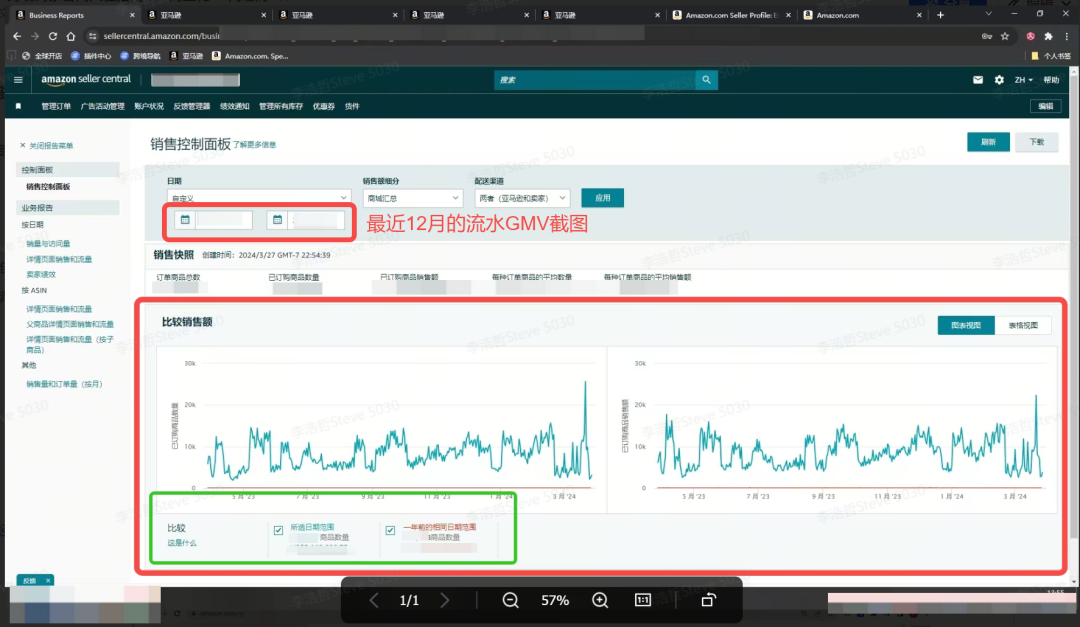Click the search magnifier button

[x=707, y=80]
